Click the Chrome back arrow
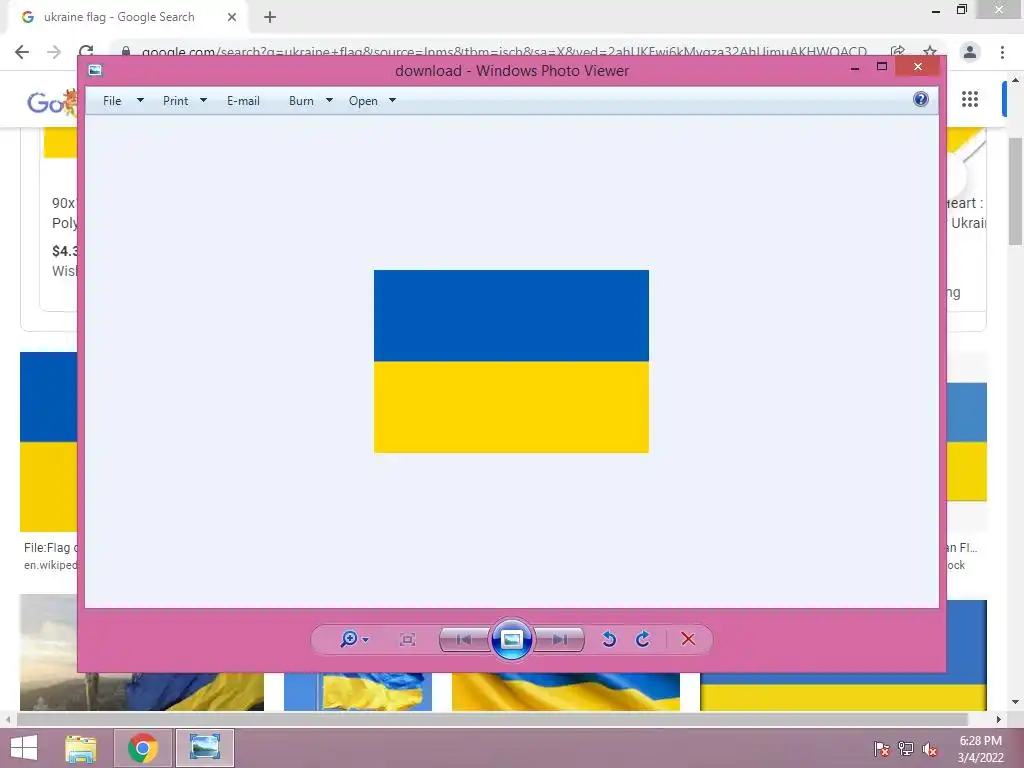This screenshot has width=1024, height=768. click(x=22, y=52)
